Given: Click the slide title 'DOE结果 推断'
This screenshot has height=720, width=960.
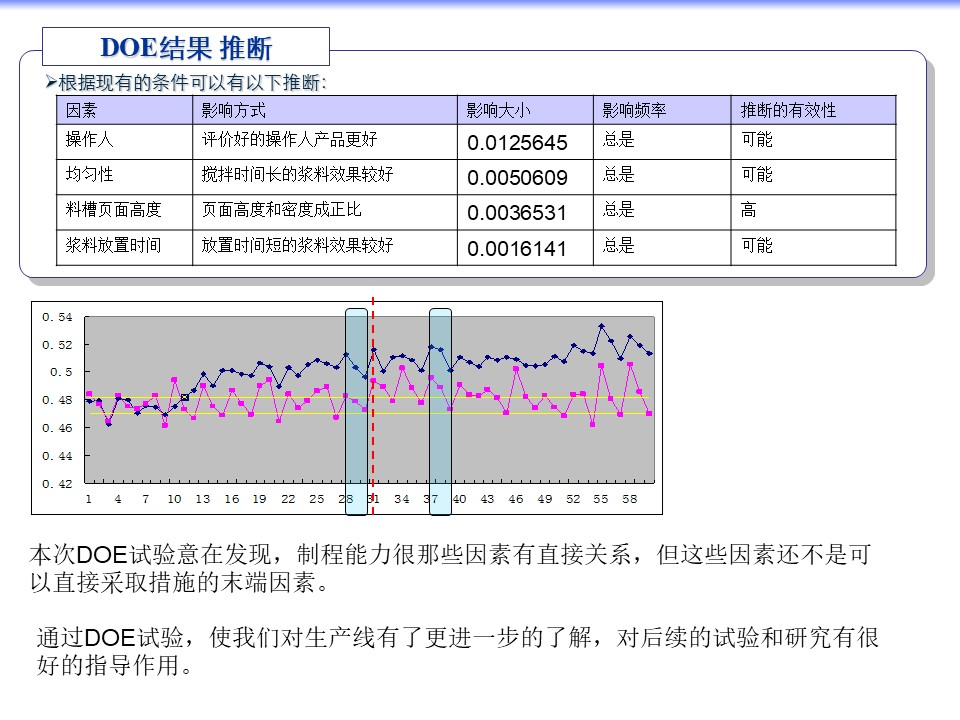Looking at the screenshot, I should click(x=186, y=48).
